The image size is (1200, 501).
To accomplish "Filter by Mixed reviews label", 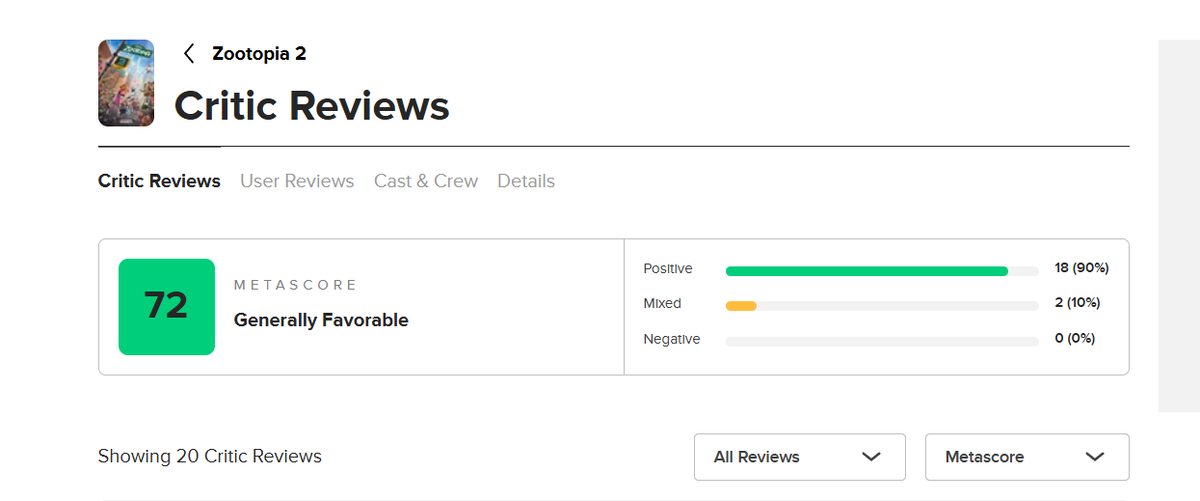I will click(x=662, y=303).
